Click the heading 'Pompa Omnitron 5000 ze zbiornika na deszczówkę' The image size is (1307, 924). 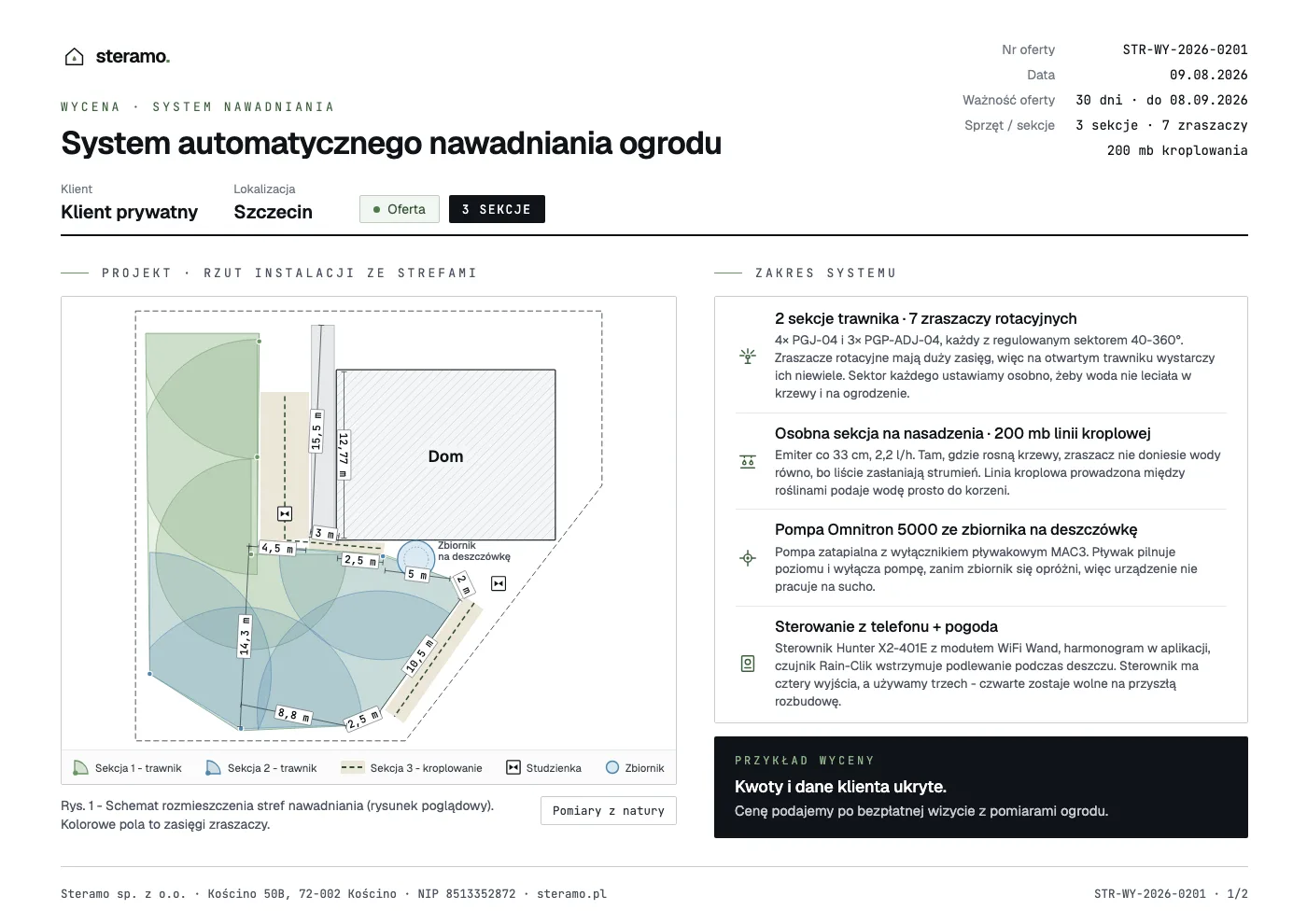956,529
